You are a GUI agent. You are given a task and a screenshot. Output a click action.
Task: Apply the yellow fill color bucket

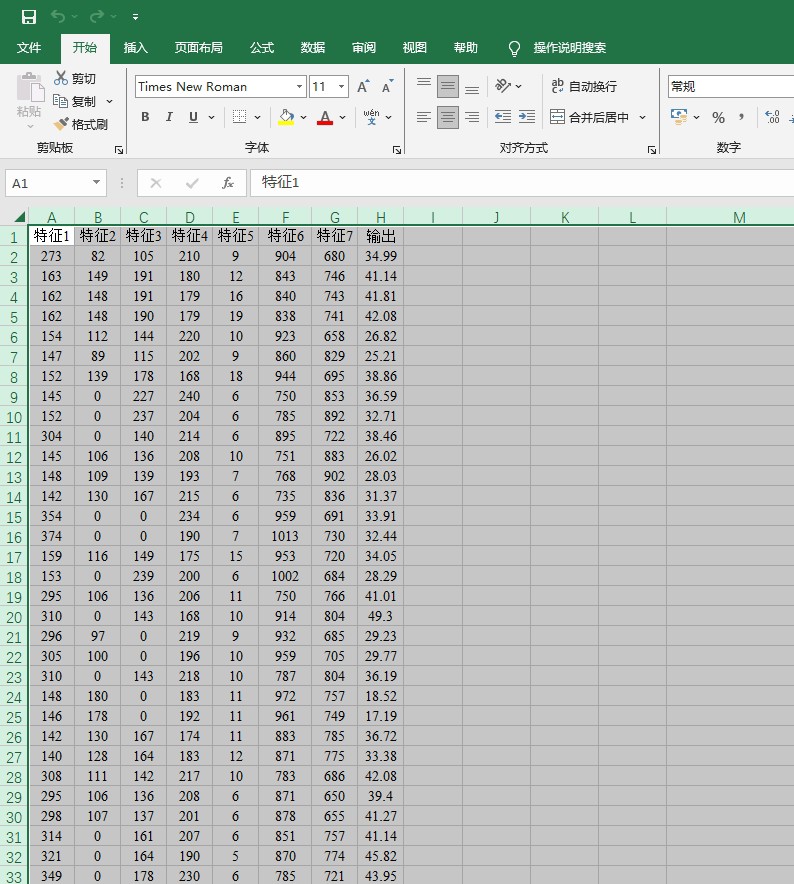pos(286,117)
